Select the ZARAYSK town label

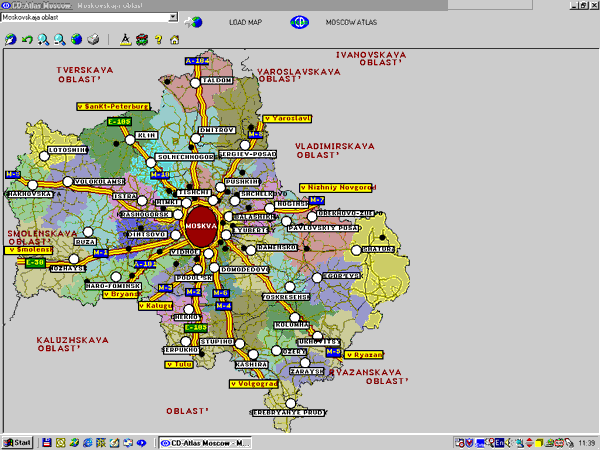307,371
